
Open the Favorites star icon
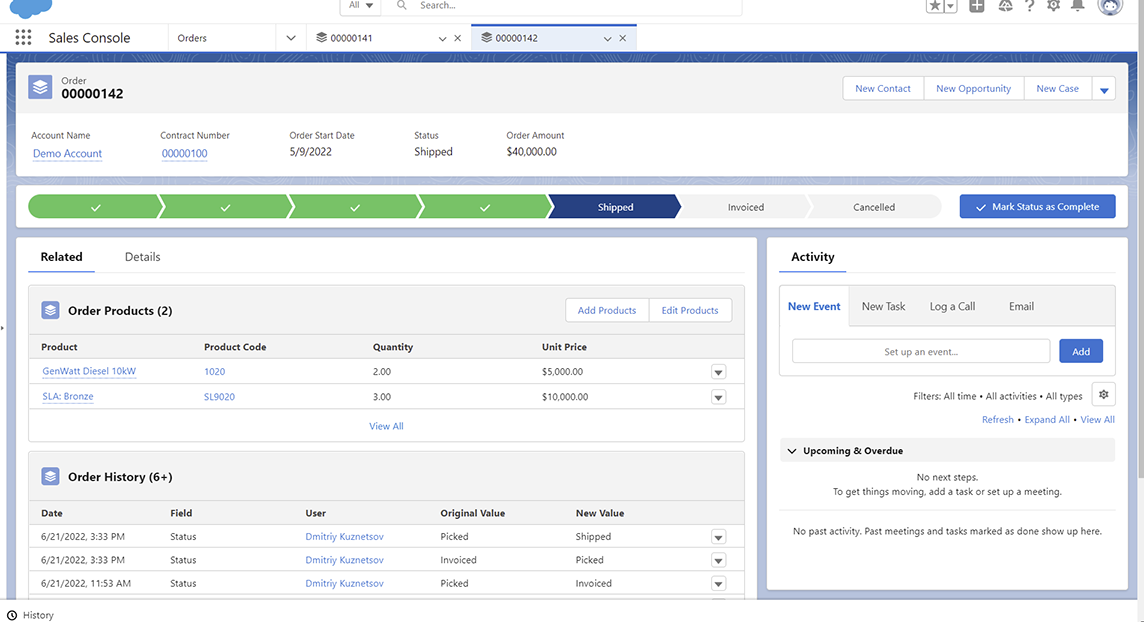[935, 6]
